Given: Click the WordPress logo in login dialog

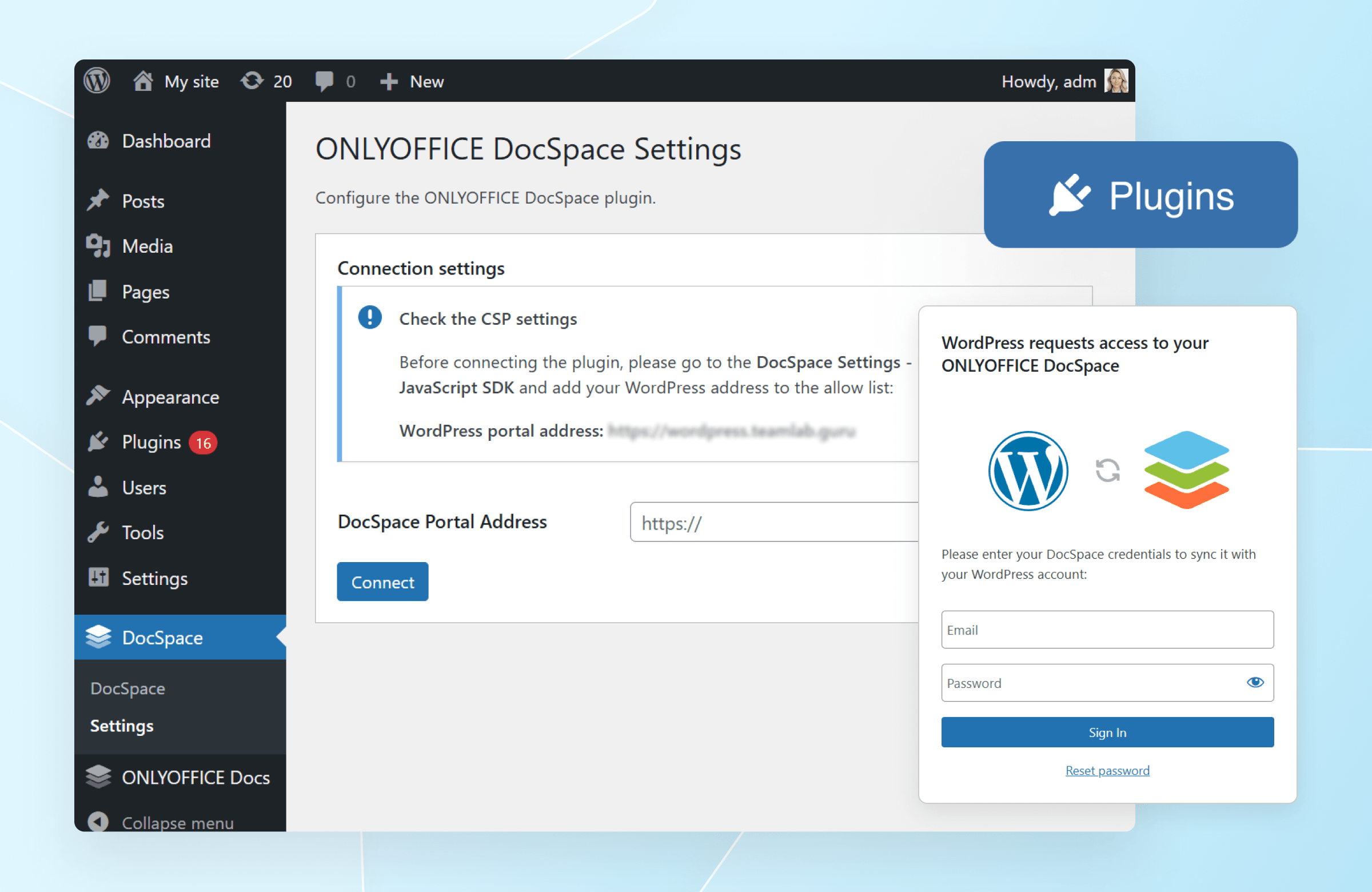Looking at the screenshot, I should pyautogui.click(x=1028, y=471).
